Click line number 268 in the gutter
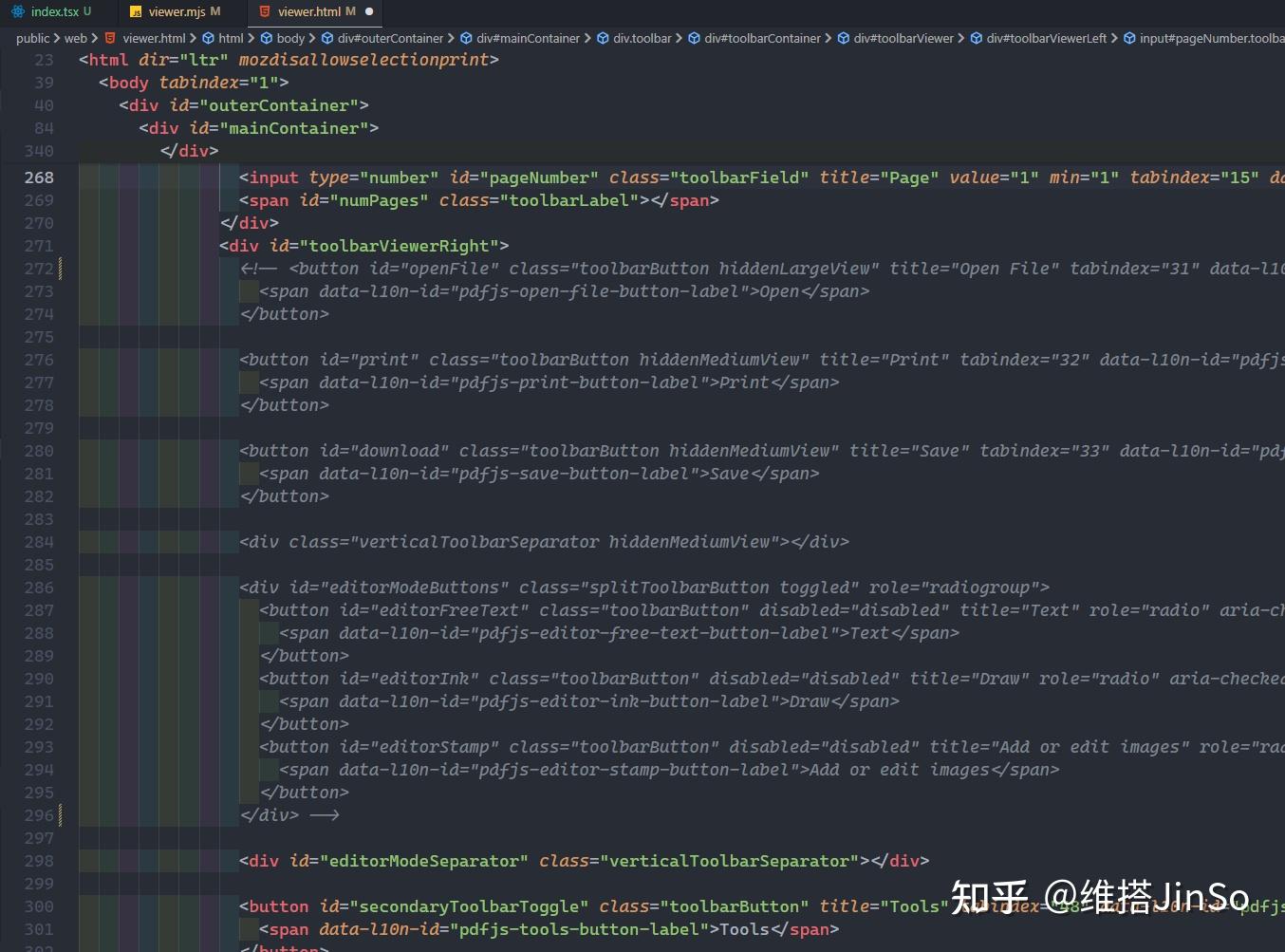The height and width of the screenshot is (952, 1285). pyautogui.click(x=38, y=177)
